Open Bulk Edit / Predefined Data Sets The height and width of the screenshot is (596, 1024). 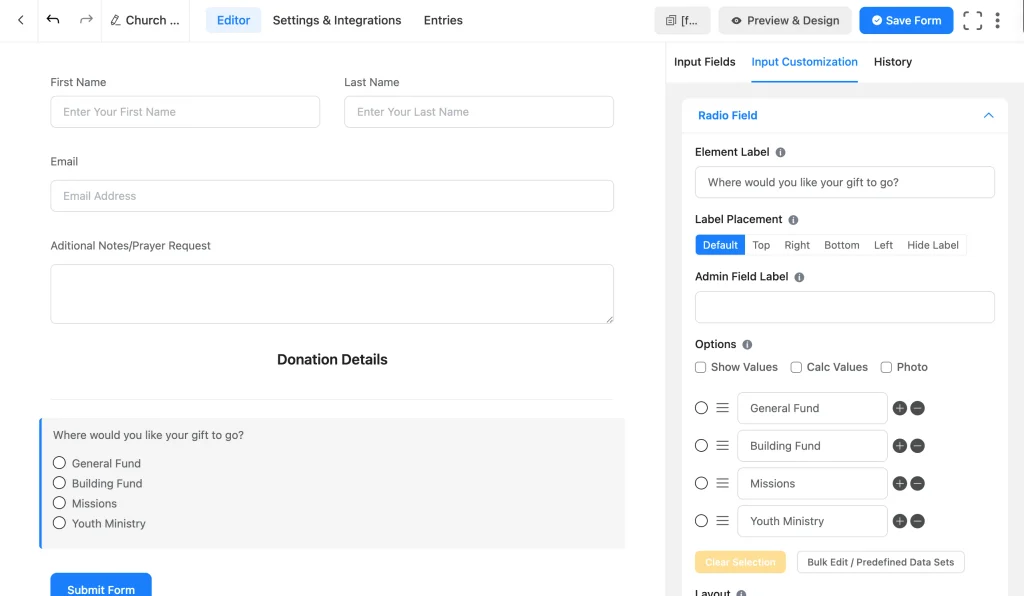tap(880, 562)
